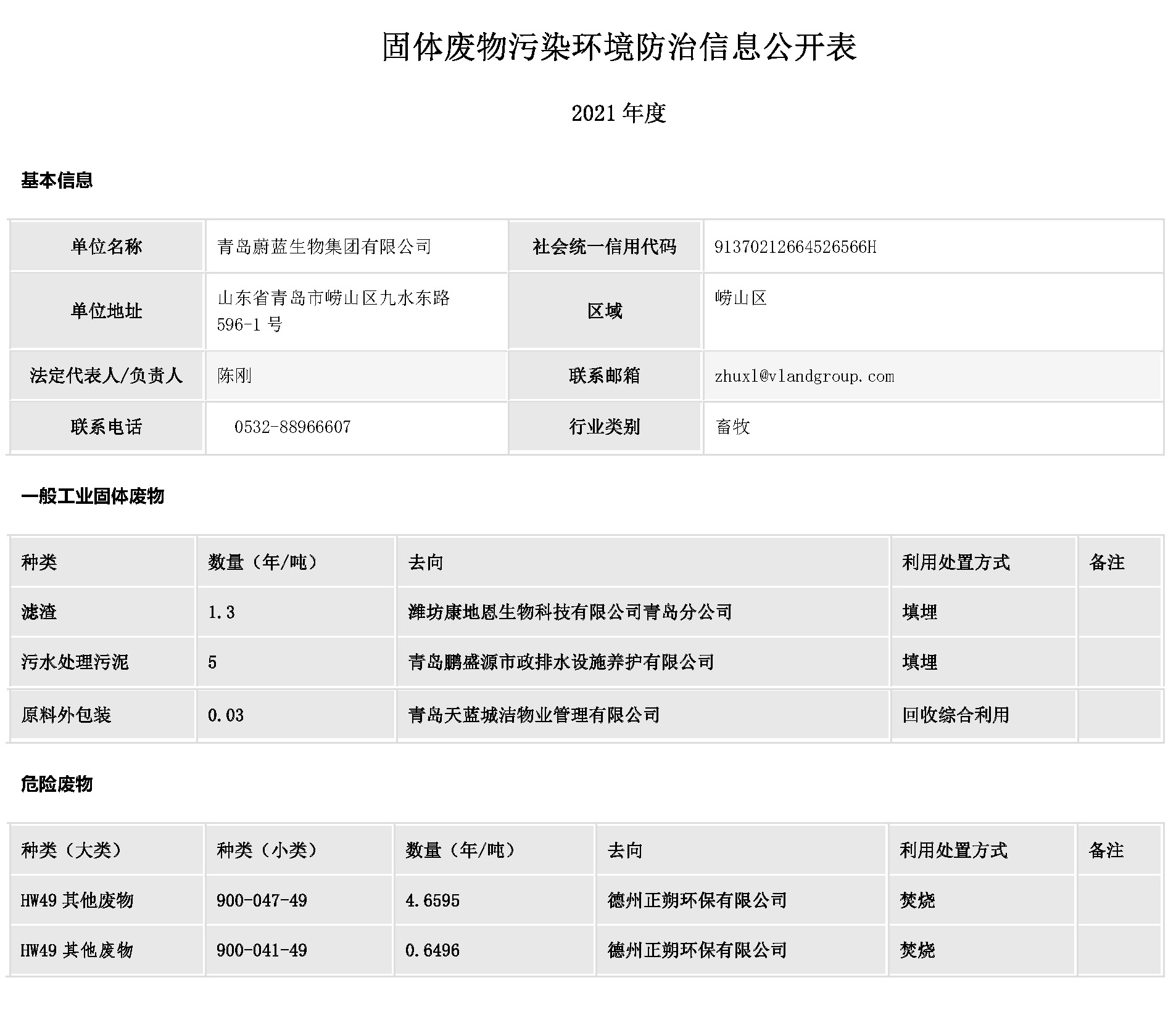Select the 基本信息 section heading
Image resolution: width=1176 pixels, height=1012 pixels.
point(57,180)
